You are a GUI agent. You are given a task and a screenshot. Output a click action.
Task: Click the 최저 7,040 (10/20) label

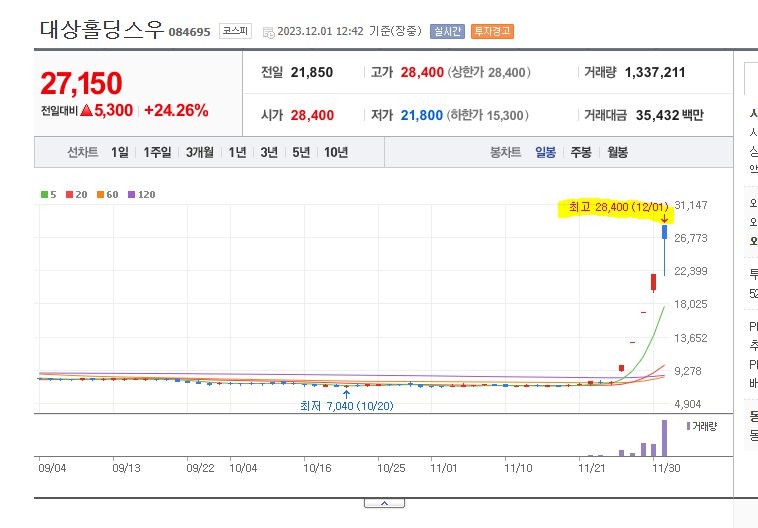[347, 406]
